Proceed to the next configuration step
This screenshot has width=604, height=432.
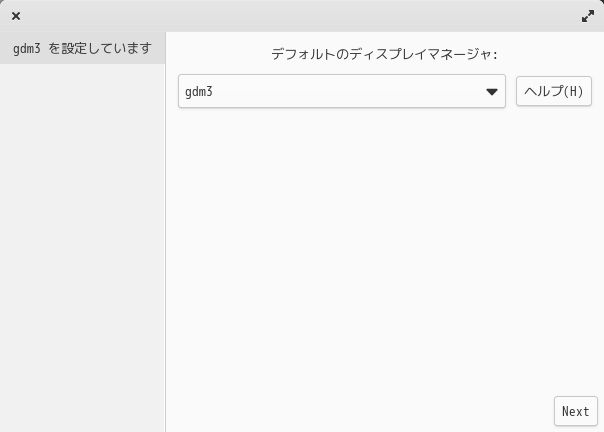tap(575, 411)
